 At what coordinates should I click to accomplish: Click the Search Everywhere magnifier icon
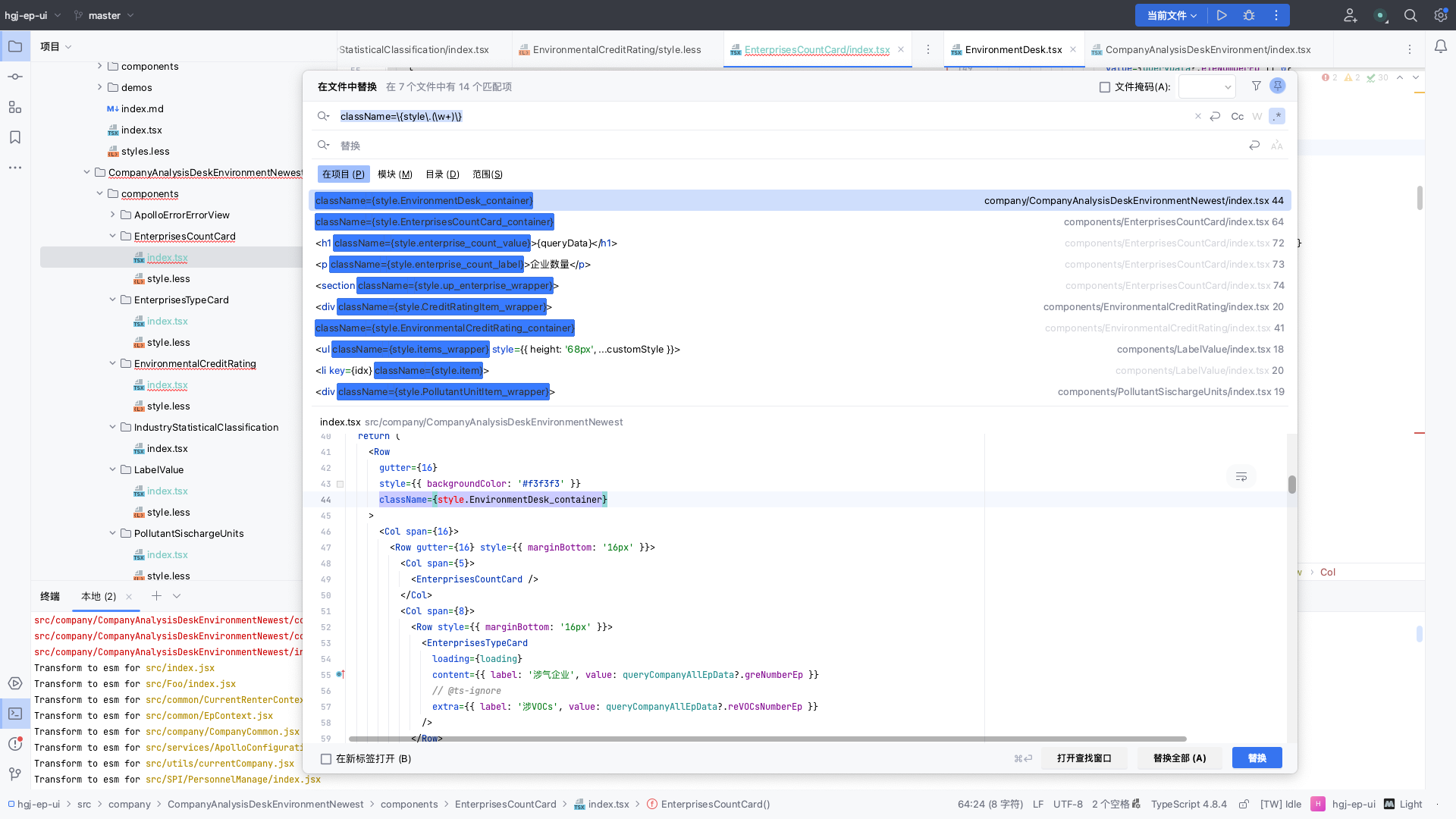1410,15
